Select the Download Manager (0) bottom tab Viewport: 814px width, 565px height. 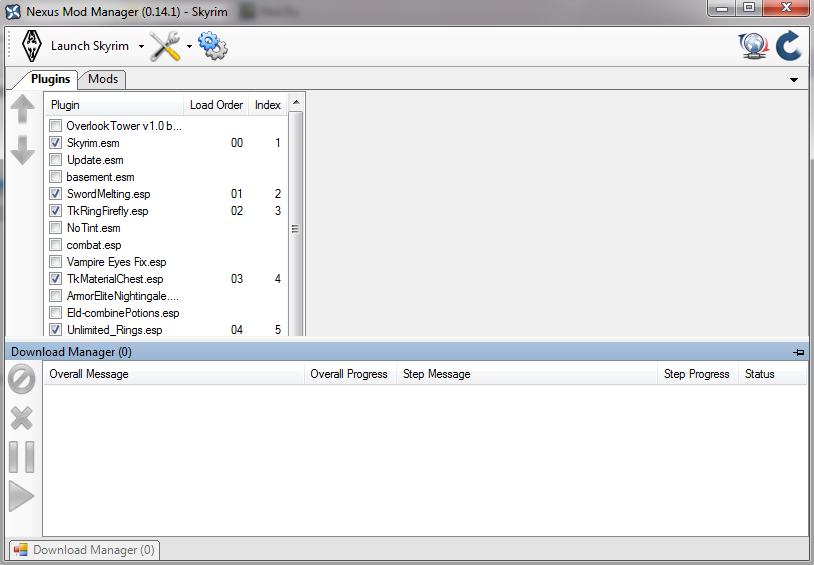pyautogui.click(x=85, y=550)
